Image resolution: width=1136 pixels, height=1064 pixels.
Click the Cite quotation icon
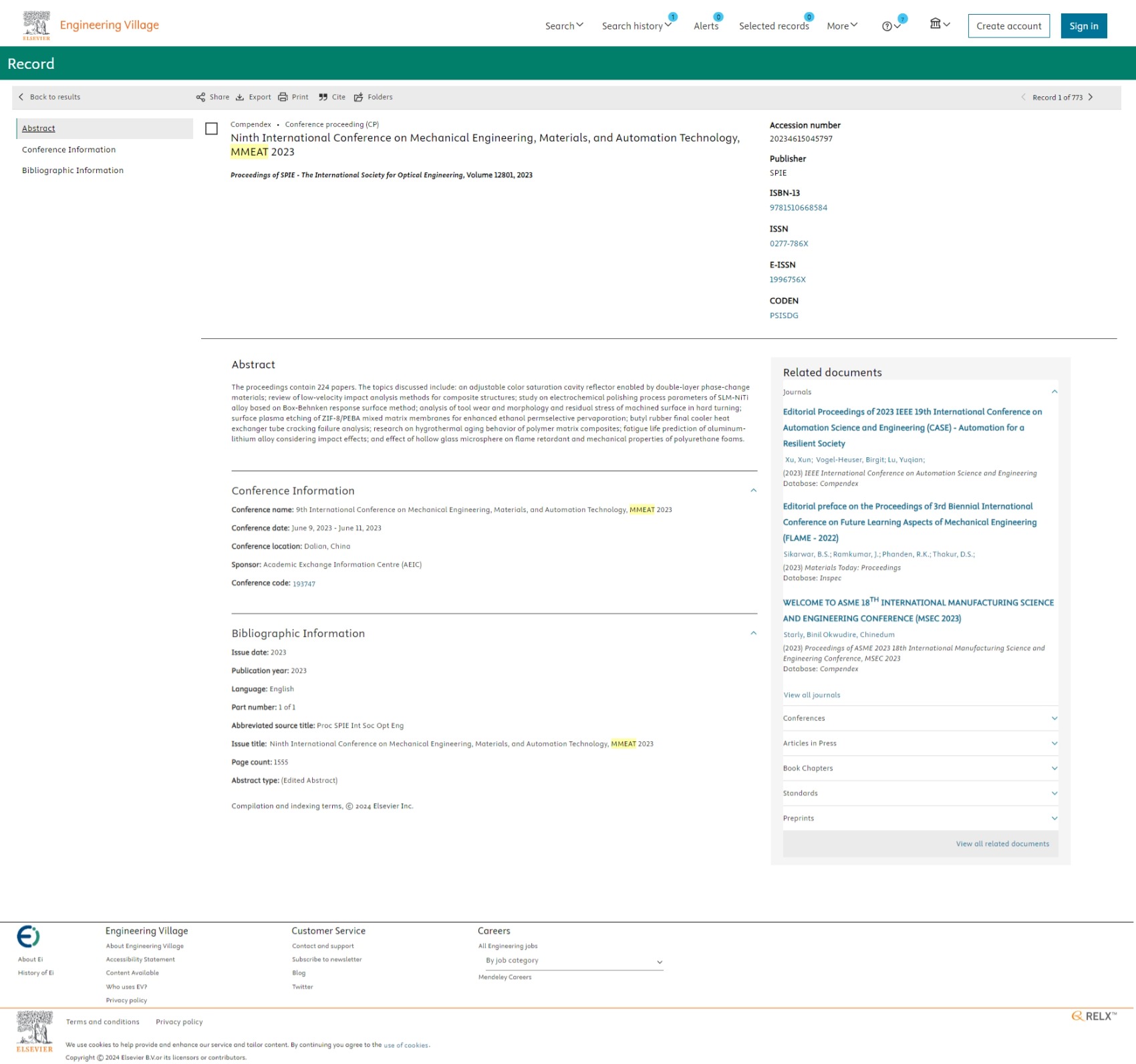323,98
